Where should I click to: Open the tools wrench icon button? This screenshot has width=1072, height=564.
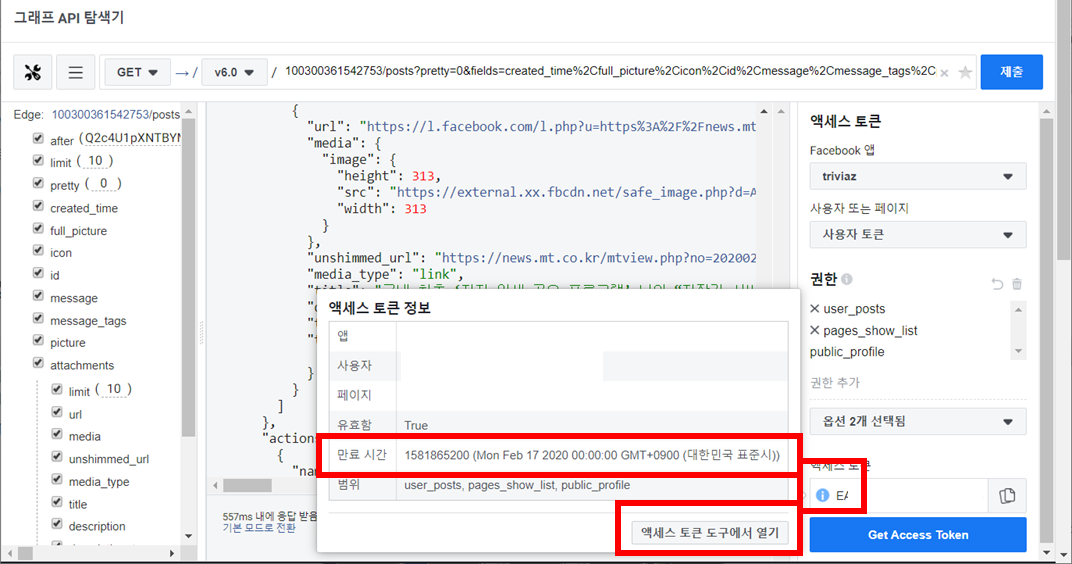33,72
